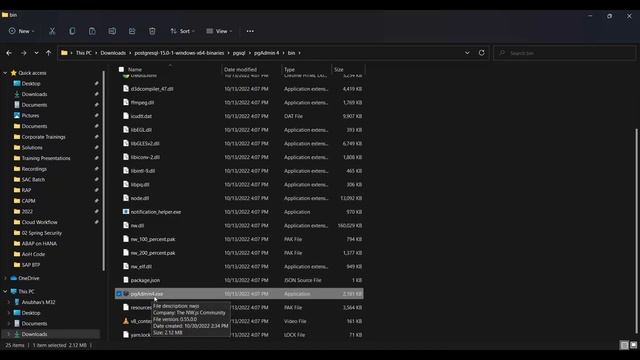
Task: Sort by the Date modified column
Action: tap(240, 69)
